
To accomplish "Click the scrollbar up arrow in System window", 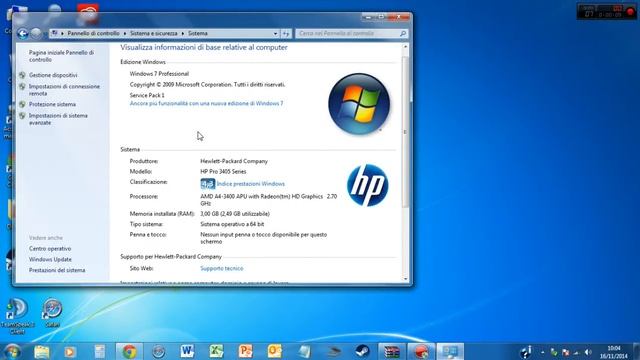I will (x=405, y=47).
